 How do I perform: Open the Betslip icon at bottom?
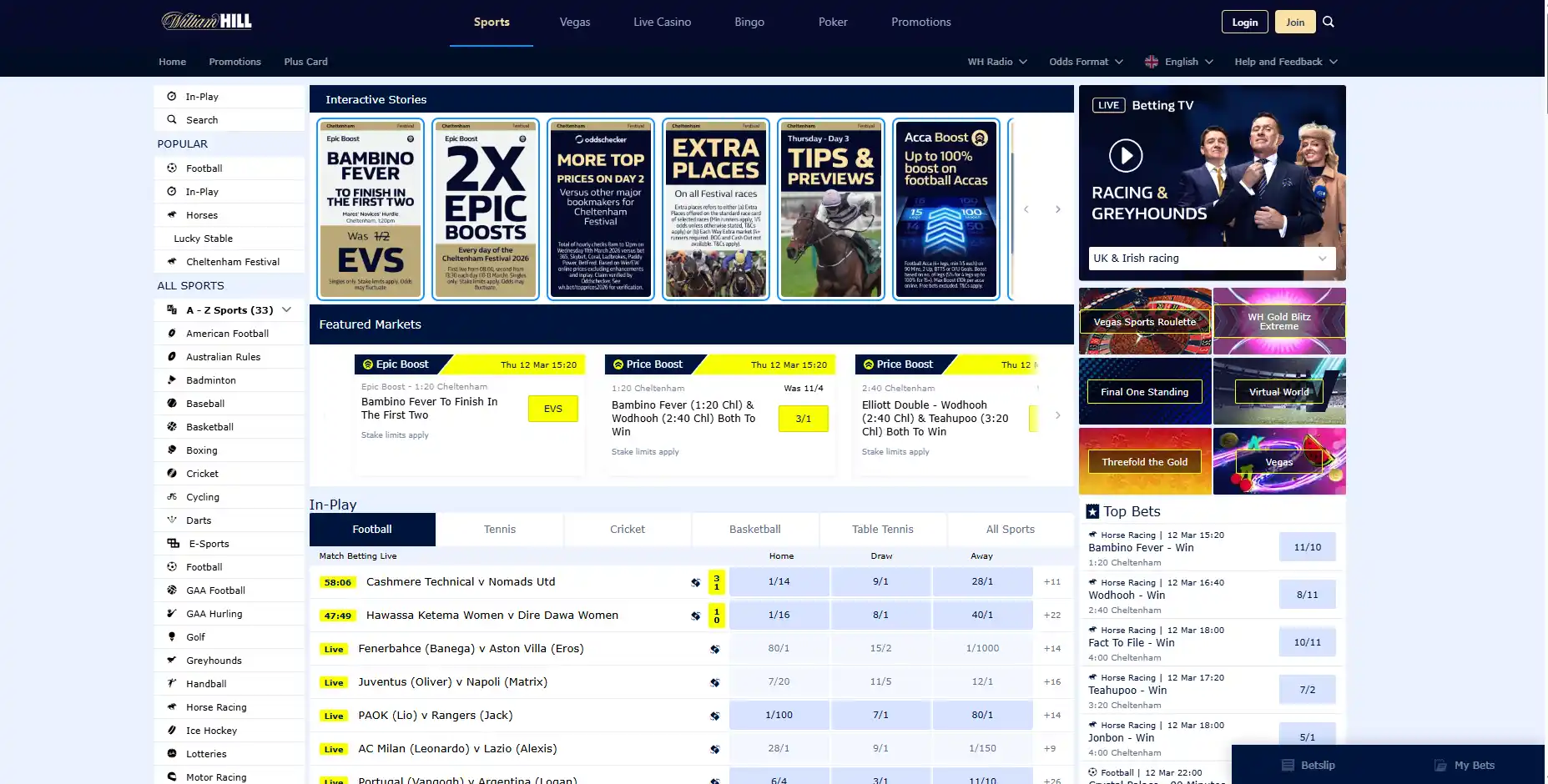[1288, 765]
